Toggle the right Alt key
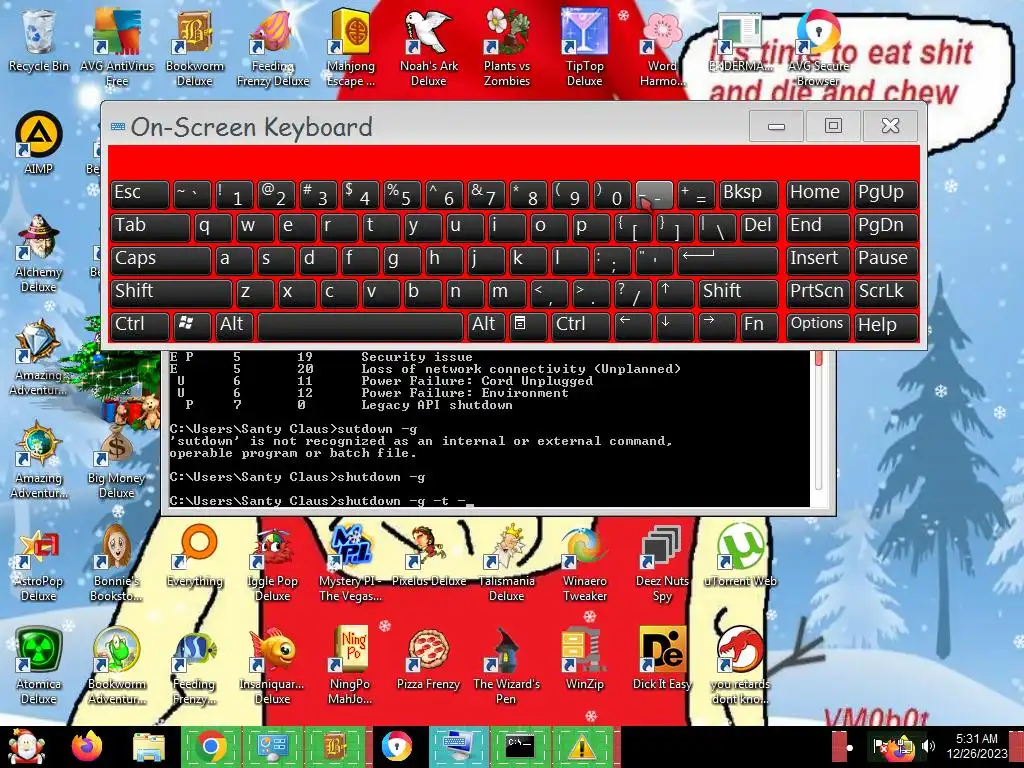This screenshot has height=768, width=1024. (487, 325)
